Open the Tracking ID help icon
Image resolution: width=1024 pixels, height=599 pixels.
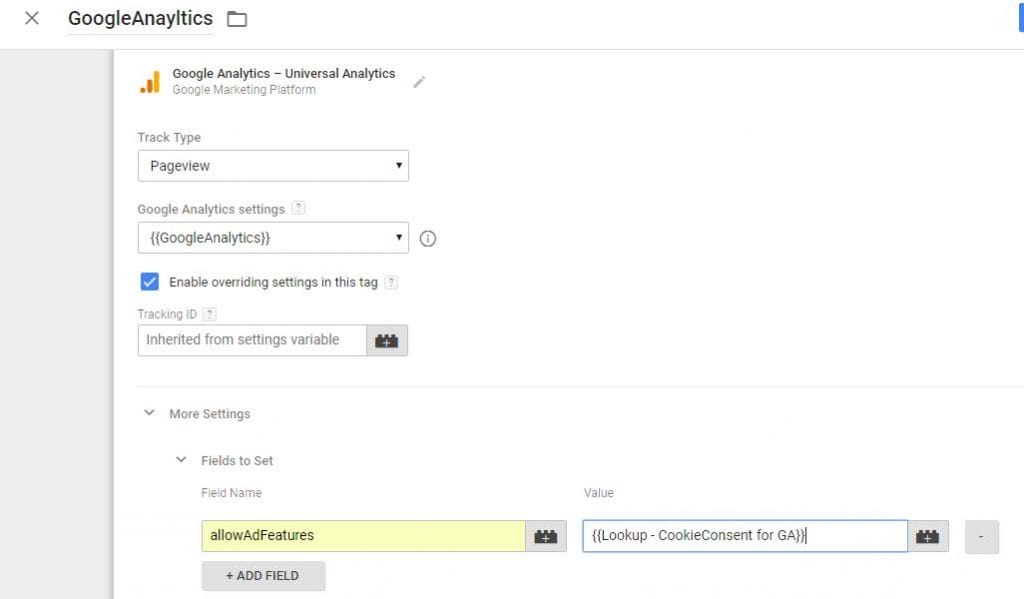210,314
